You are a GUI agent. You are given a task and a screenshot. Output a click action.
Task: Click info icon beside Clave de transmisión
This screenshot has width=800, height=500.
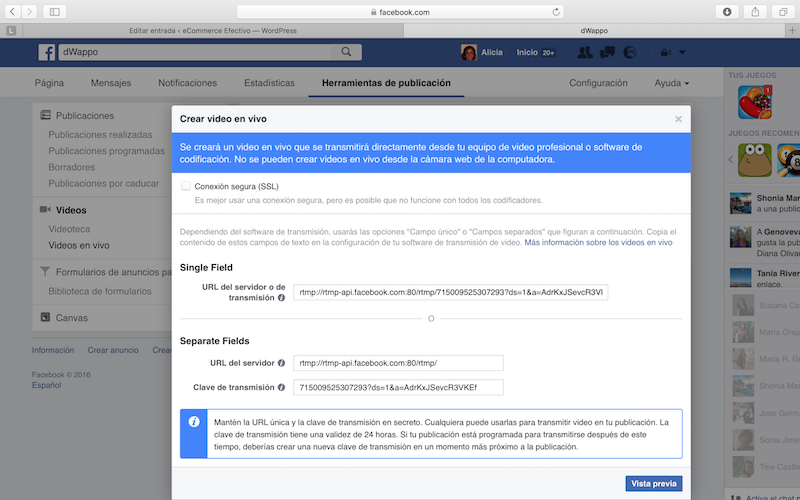tap(281, 387)
